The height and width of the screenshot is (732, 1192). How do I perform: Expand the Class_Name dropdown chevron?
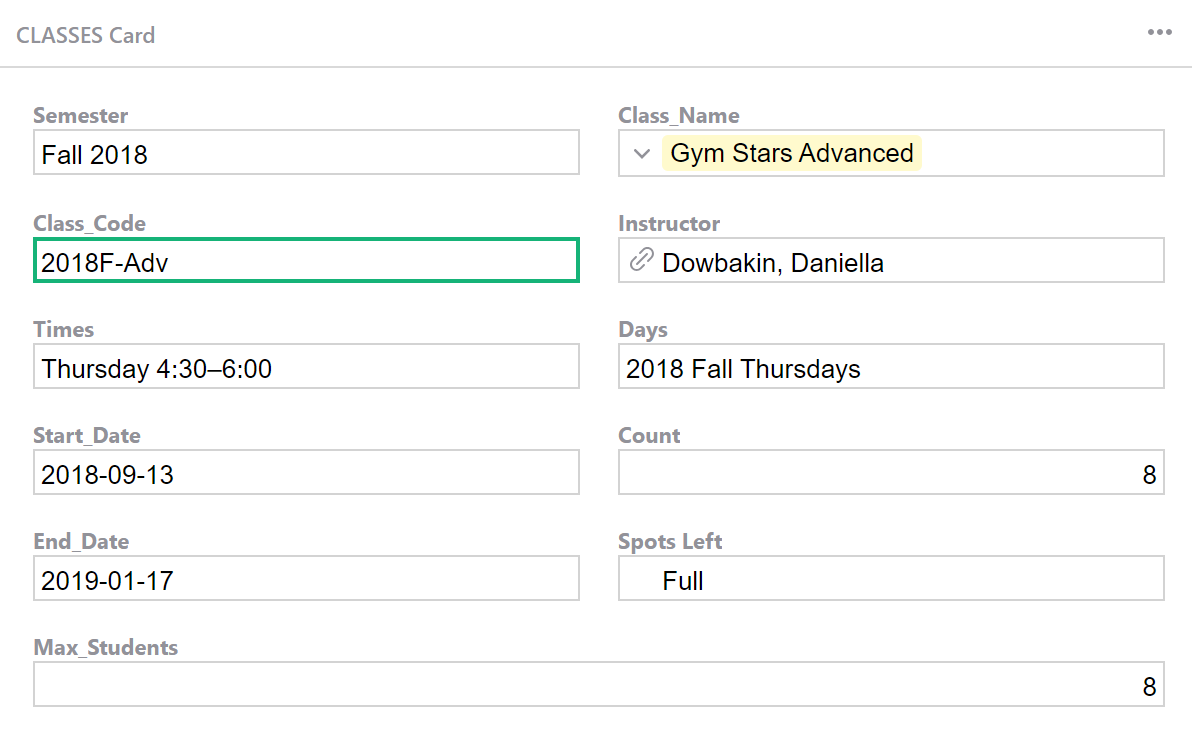coord(640,154)
